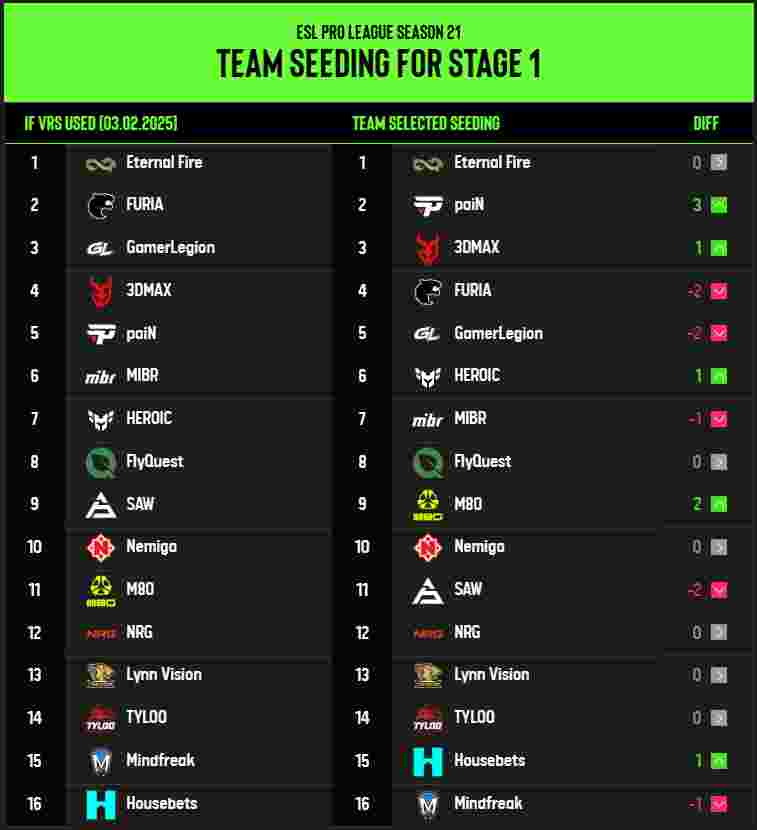Click the M80 logo at selected seed 9
This screenshot has width=757, height=830.
pos(428,505)
